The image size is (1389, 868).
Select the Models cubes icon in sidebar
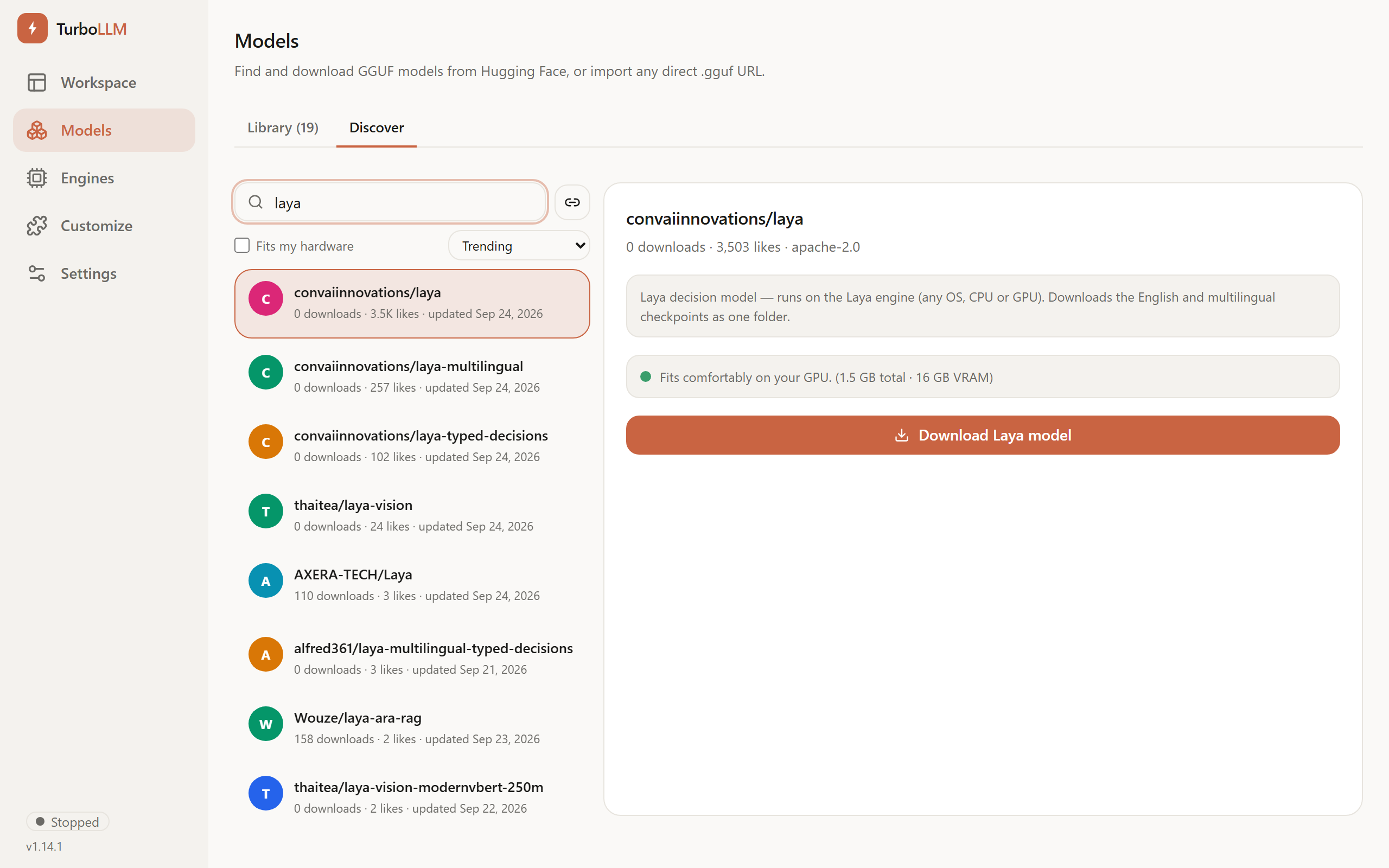37,130
